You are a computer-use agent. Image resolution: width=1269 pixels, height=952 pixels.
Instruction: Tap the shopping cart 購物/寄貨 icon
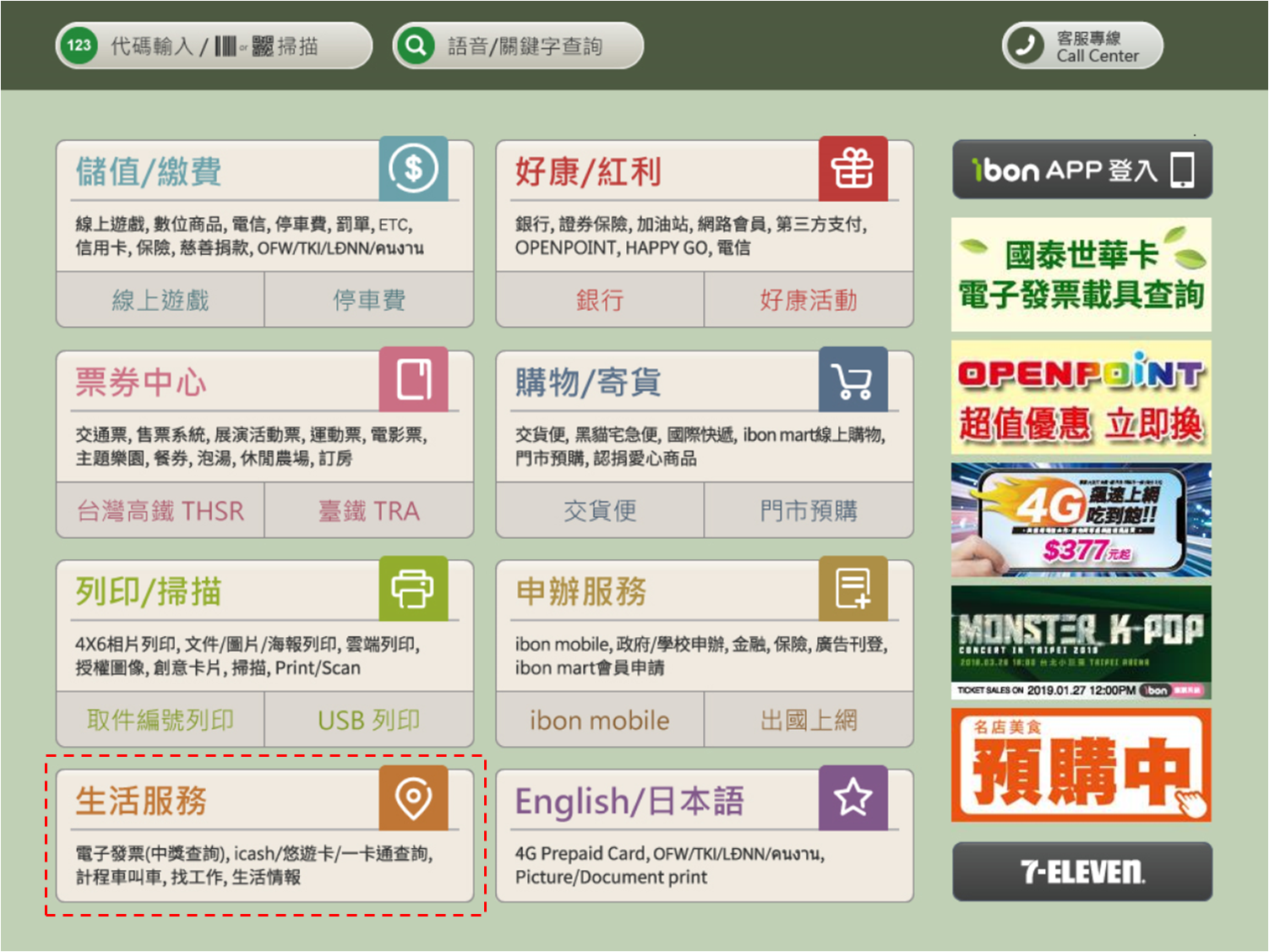(x=853, y=378)
